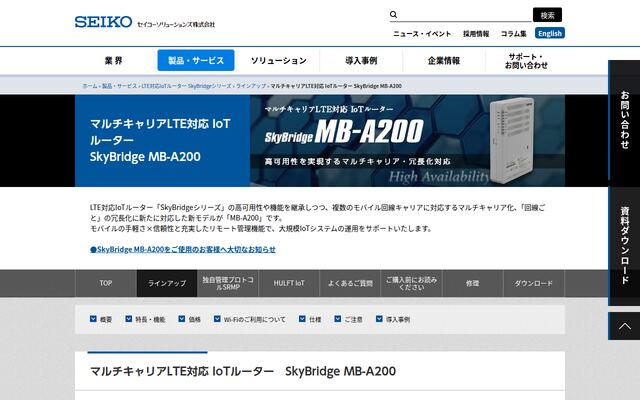This screenshot has height=400, width=640.
Task: Open the コラム集 columns link
Action: click(513, 34)
